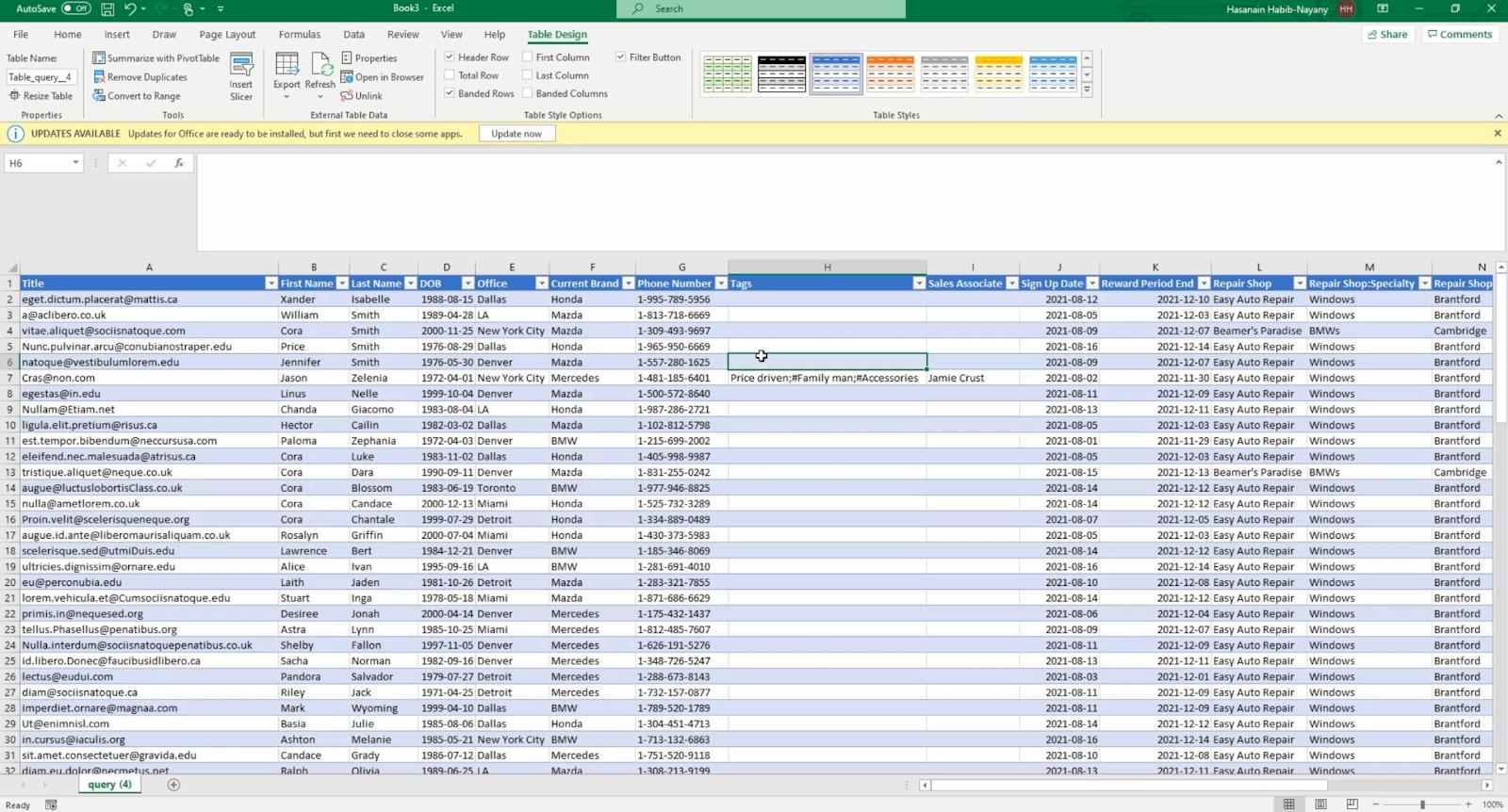Switch to Home tab
This screenshot has width=1508, height=812.
(68, 35)
